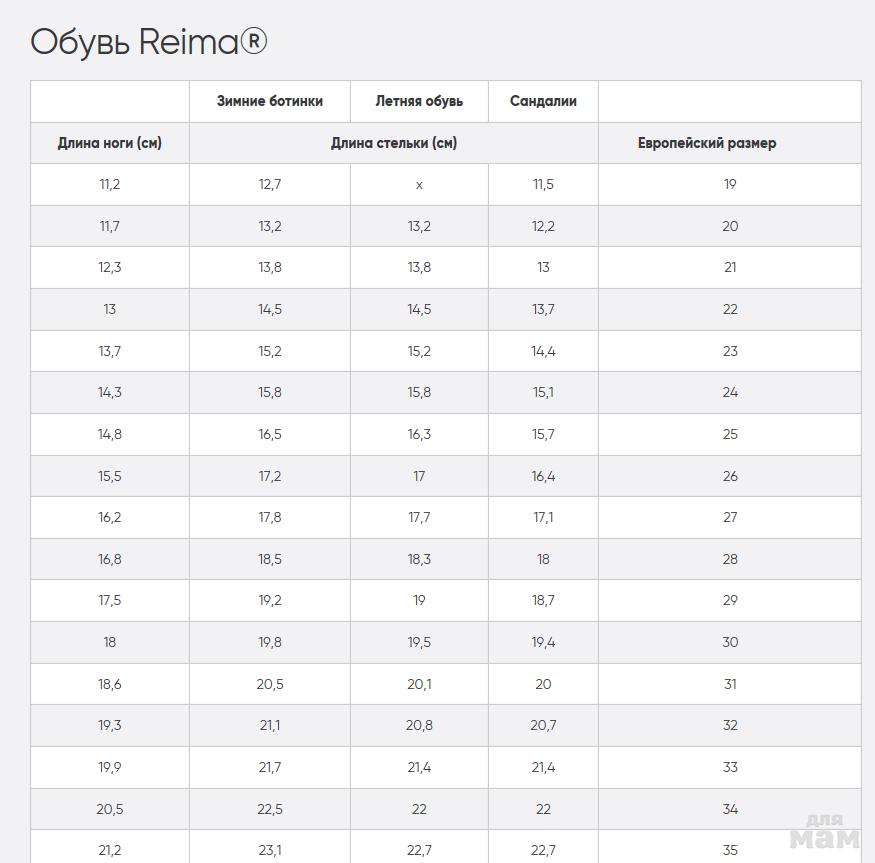Select European size 24 cell
The image size is (875, 863).
pos(730,392)
